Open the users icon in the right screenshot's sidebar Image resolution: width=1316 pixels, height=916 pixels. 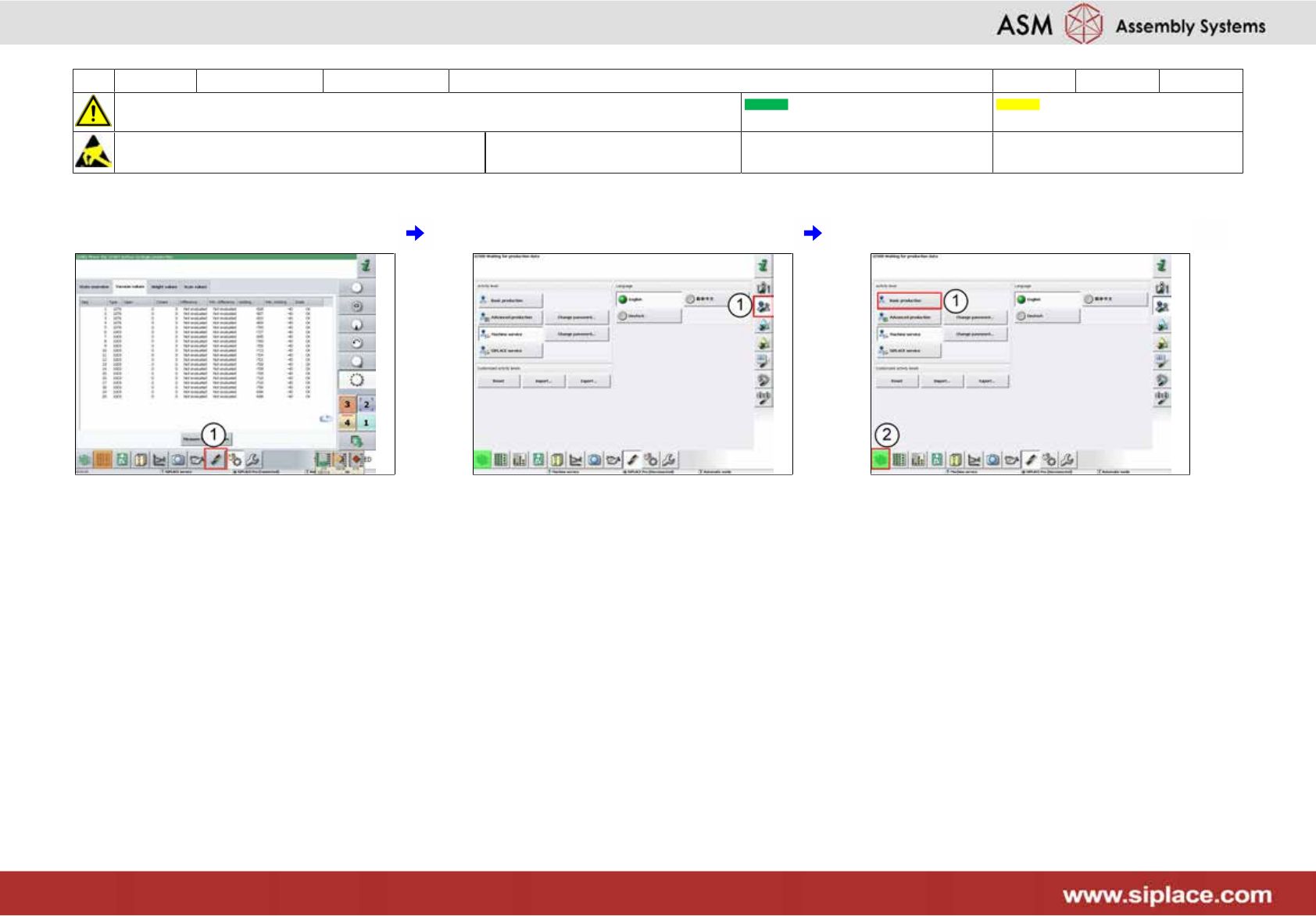[x=1162, y=306]
